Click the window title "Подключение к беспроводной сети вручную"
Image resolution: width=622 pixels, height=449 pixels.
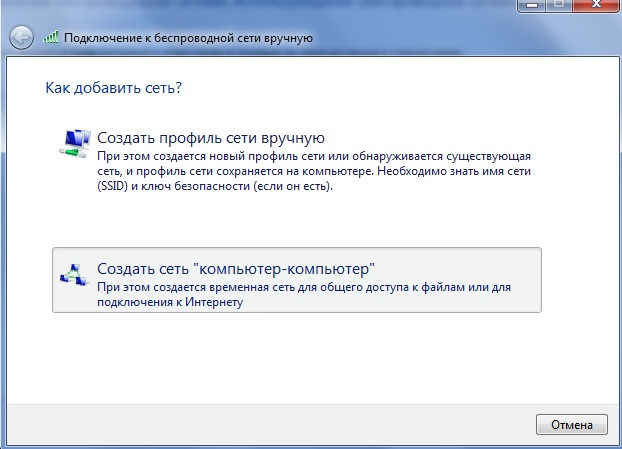click(188, 38)
